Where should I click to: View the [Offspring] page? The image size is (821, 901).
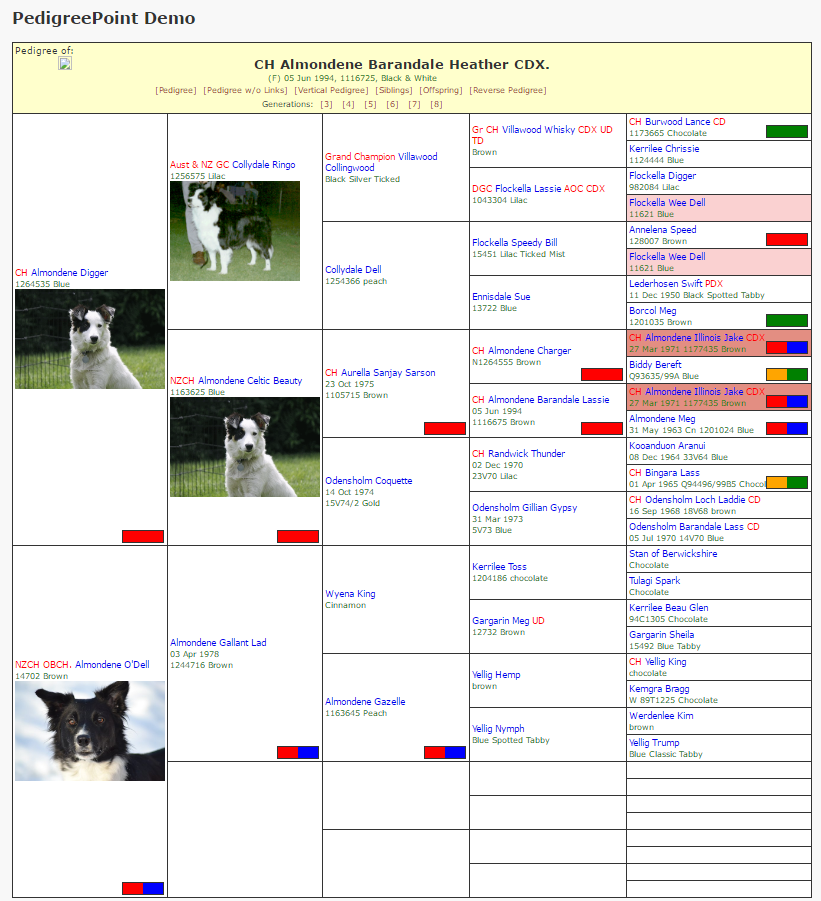[441, 90]
